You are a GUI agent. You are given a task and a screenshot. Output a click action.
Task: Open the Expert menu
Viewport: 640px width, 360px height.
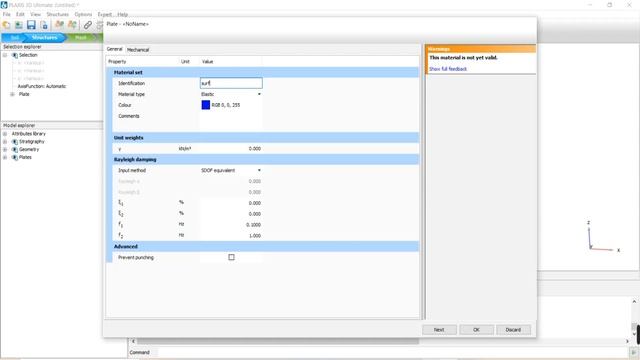105,14
